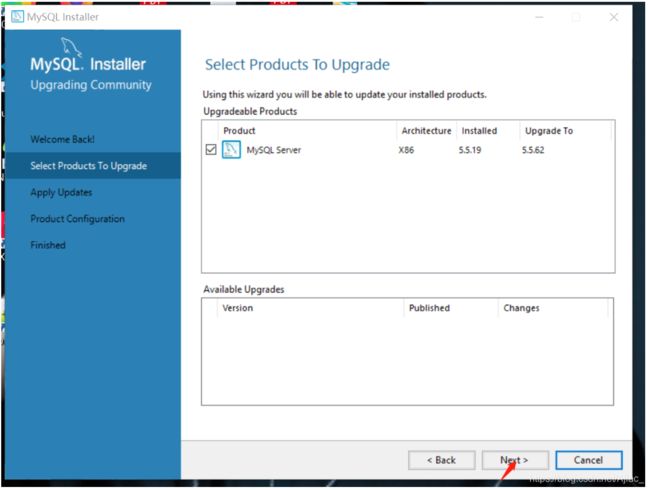The image size is (650, 490).
Task: Click the MySQL Installer title bar icon
Action: 17,17
